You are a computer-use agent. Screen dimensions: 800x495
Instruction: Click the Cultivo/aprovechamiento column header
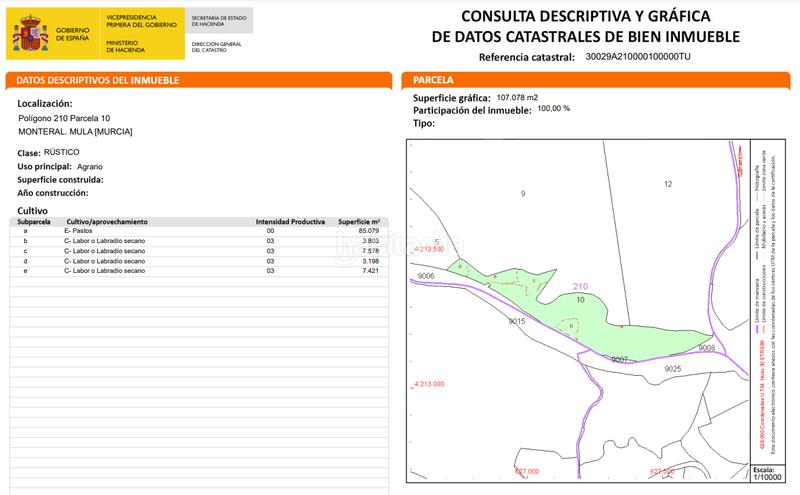click(x=107, y=220)
